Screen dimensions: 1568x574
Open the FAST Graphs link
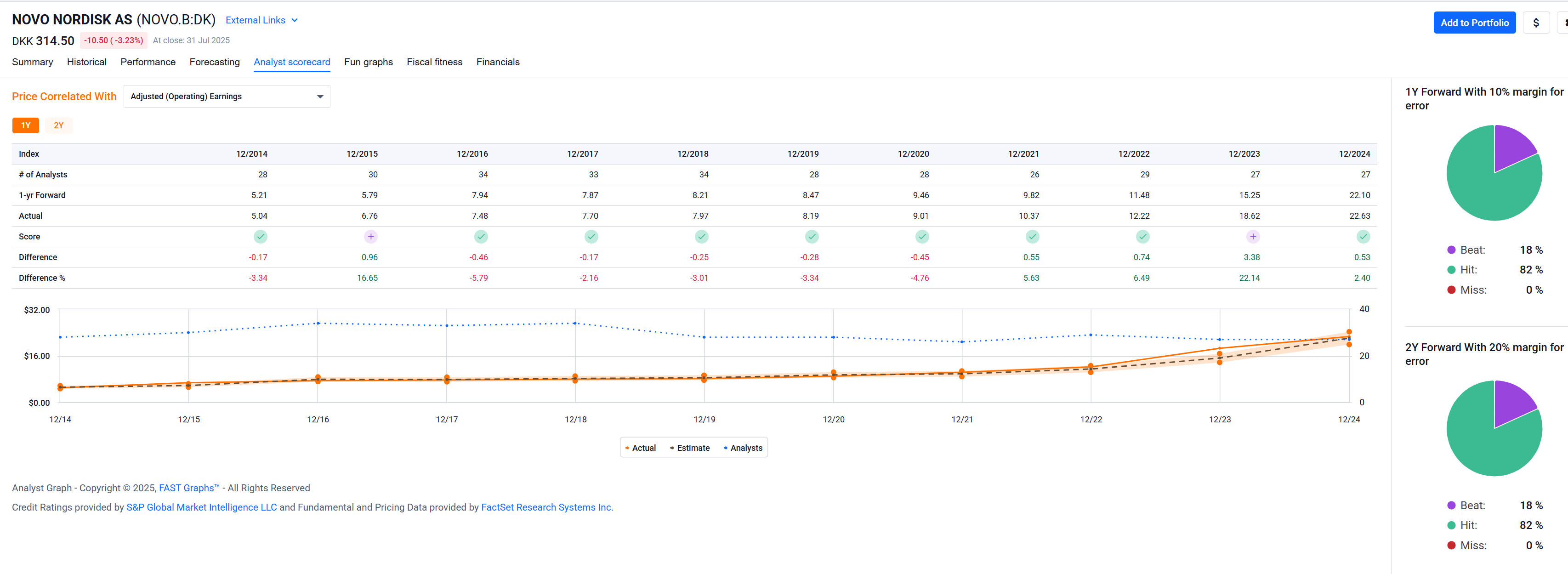tap(189, 488)
